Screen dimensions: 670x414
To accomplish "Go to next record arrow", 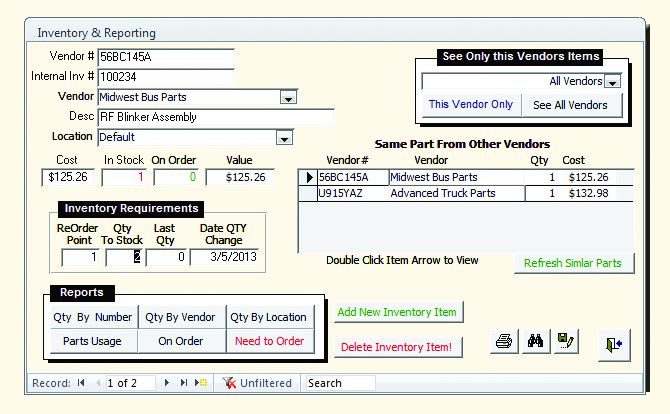I will [167, 383].
